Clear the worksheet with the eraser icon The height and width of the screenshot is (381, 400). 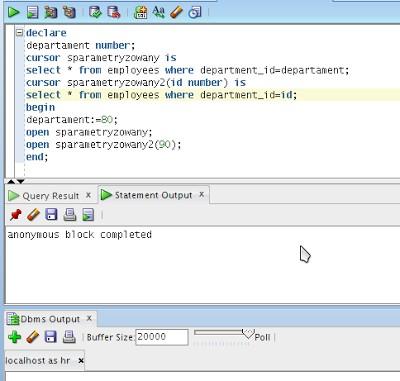tap(176, 12)
